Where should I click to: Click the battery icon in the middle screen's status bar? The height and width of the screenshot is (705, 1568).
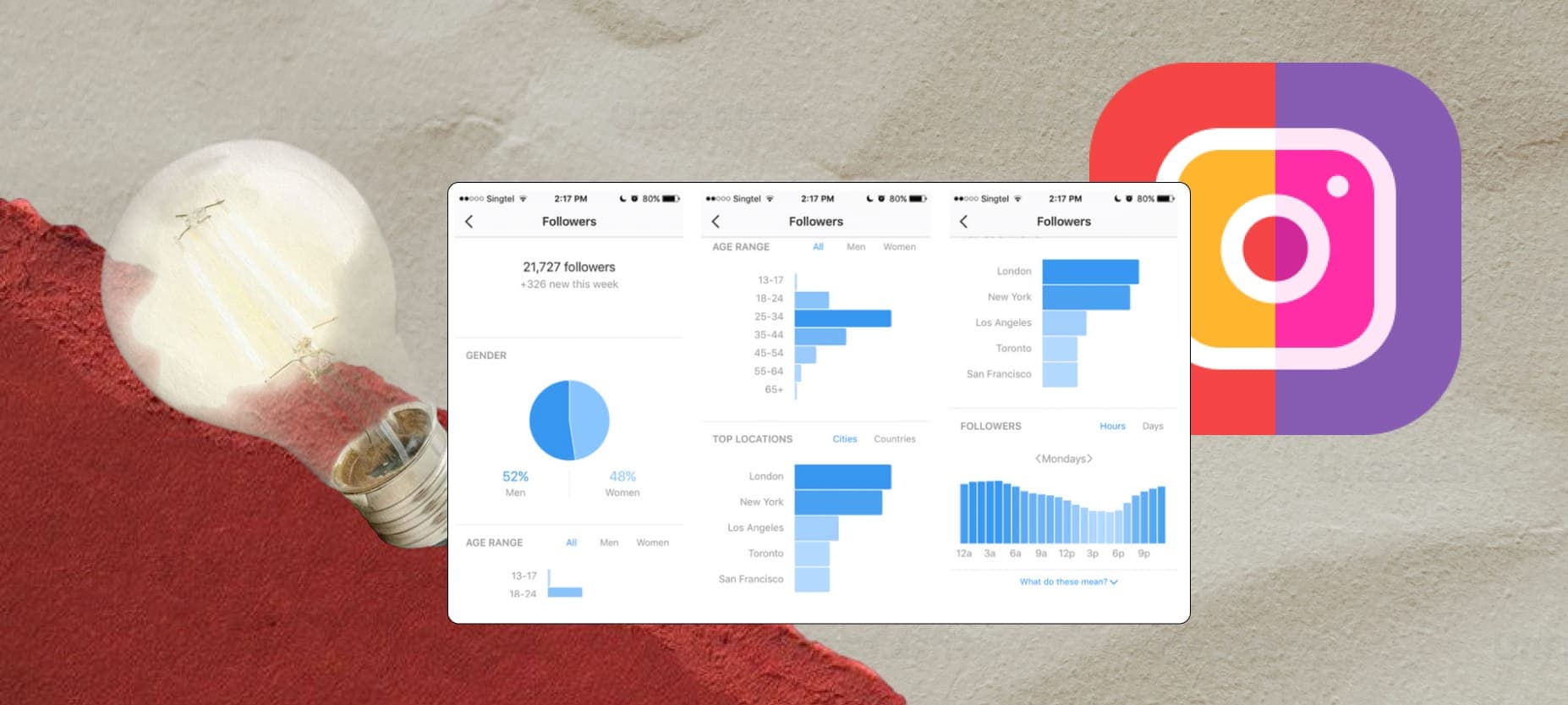pos(918,199)
